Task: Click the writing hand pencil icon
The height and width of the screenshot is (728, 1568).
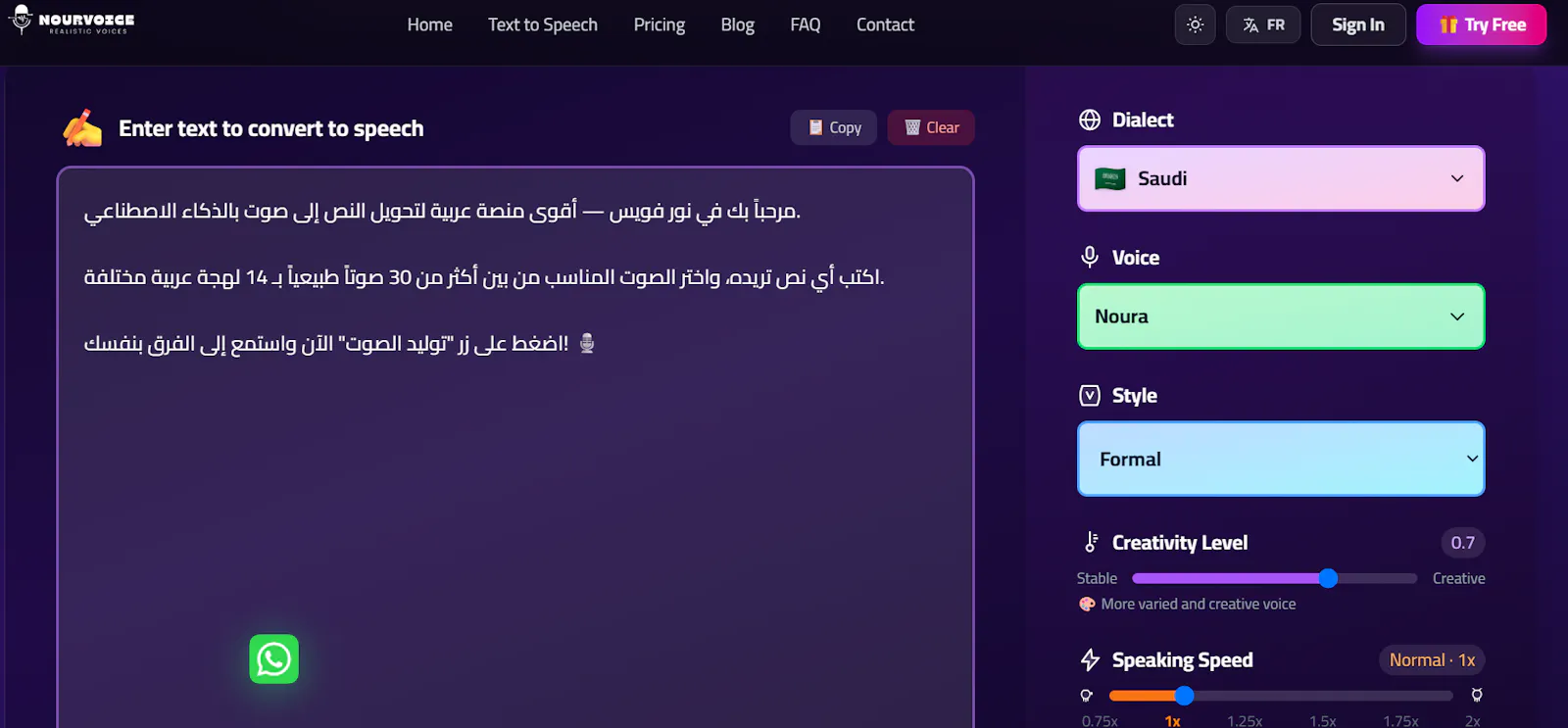Action: point(82,128)
